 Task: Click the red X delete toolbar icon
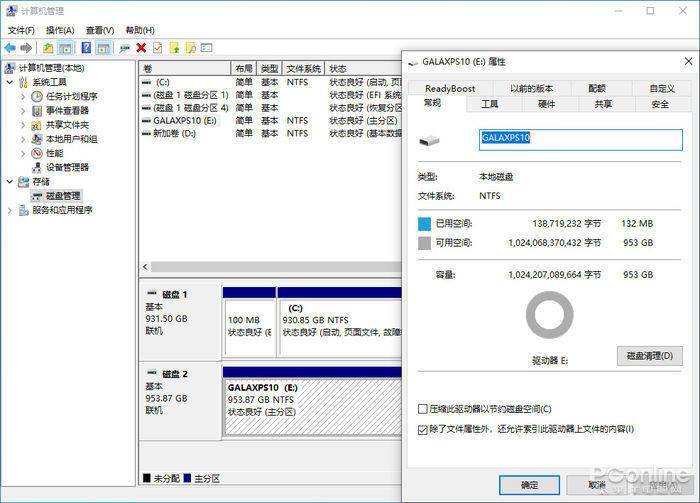tap(142, 48)
